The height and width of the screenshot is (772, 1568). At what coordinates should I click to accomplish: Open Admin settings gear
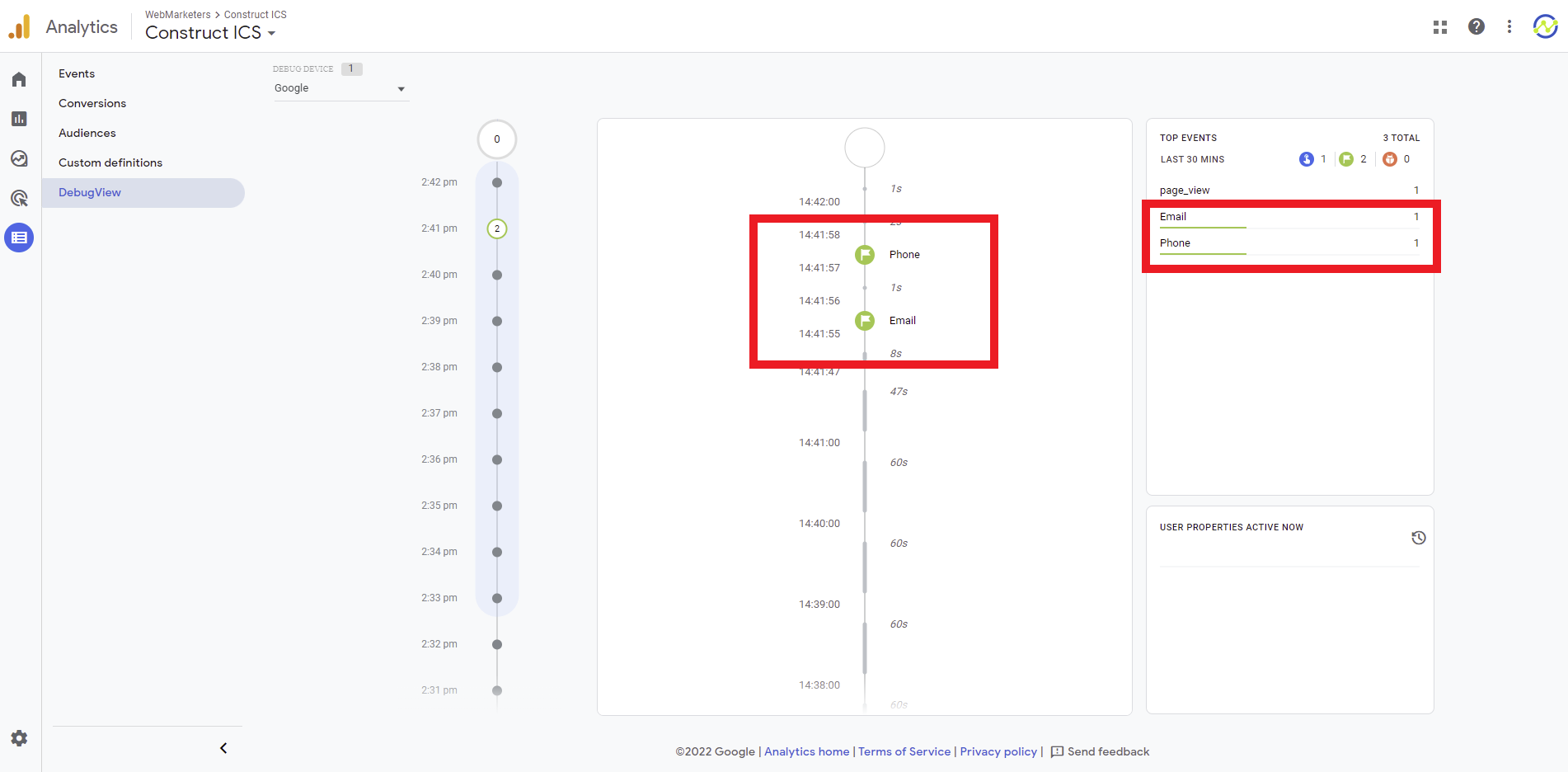tap(19, 738)
